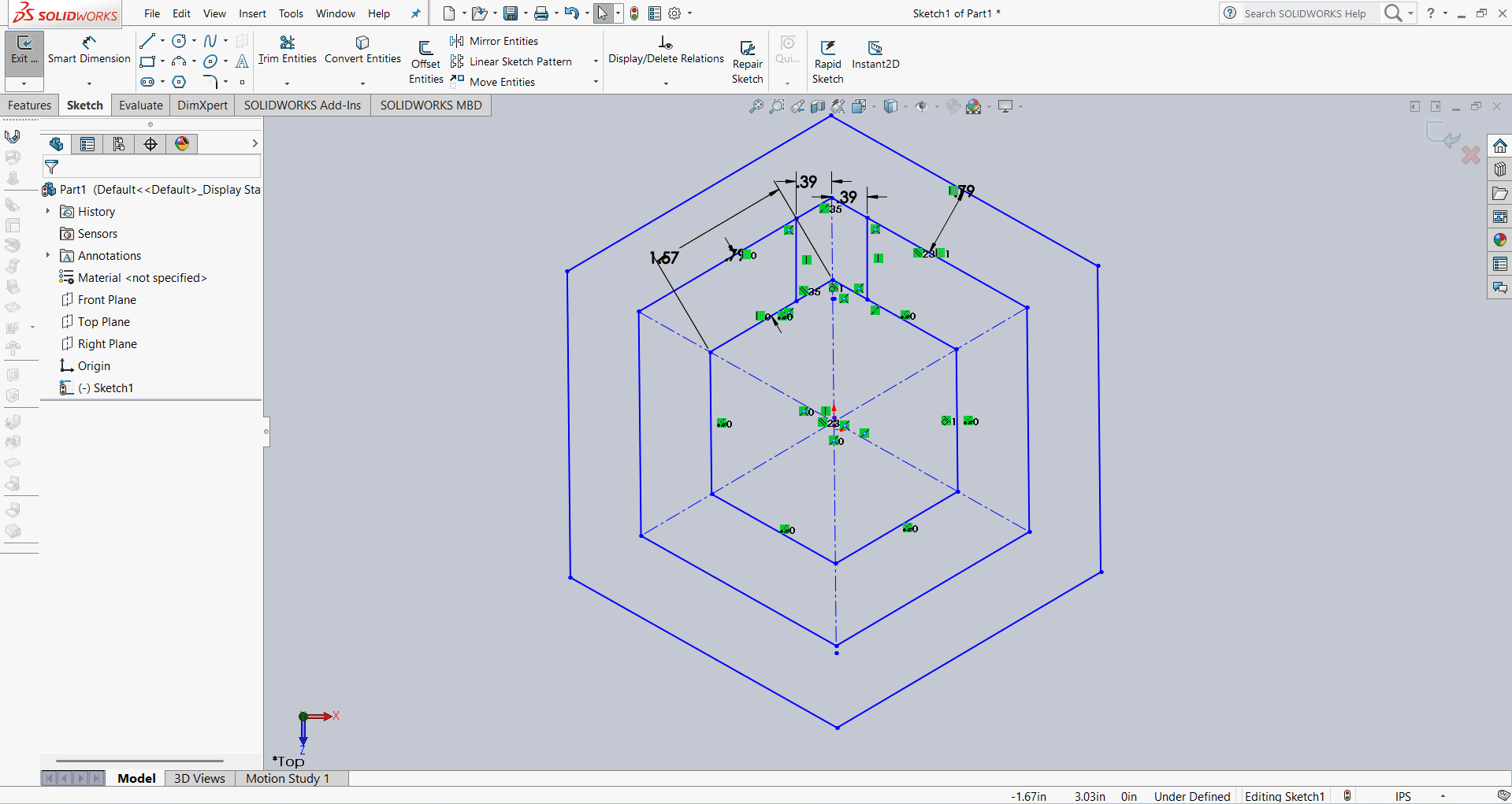Click Repair Sketch tool

point(747,61)
